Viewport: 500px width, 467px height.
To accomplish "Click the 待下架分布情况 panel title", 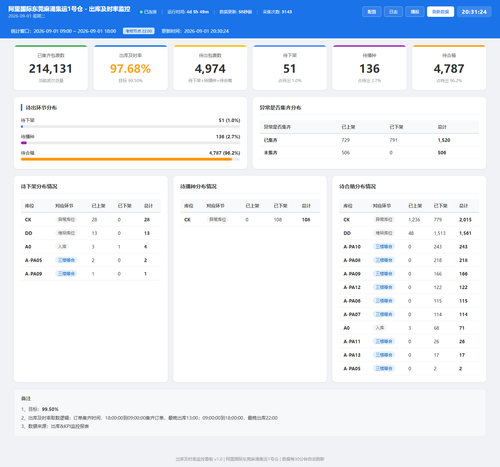I will tap(39, 186).
